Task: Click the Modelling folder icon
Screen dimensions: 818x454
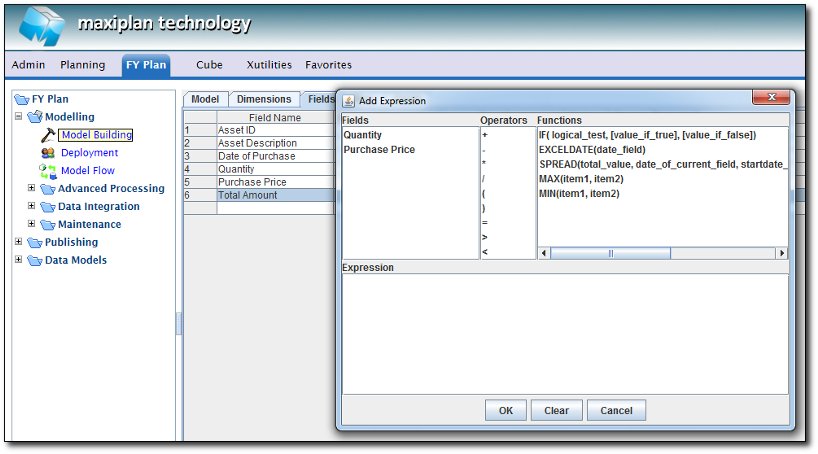Action: click(34, 117)
